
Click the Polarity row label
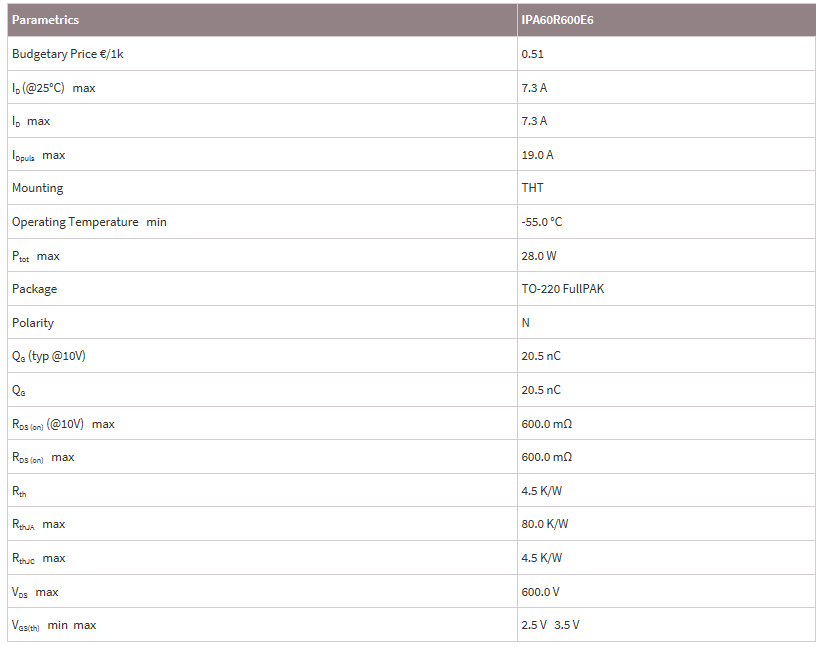[33, 323]
